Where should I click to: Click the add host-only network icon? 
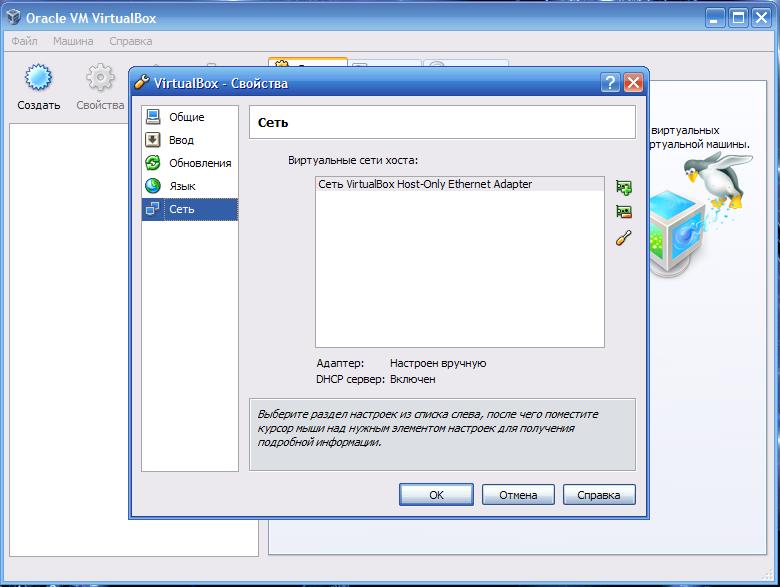[x=624, y=188]
